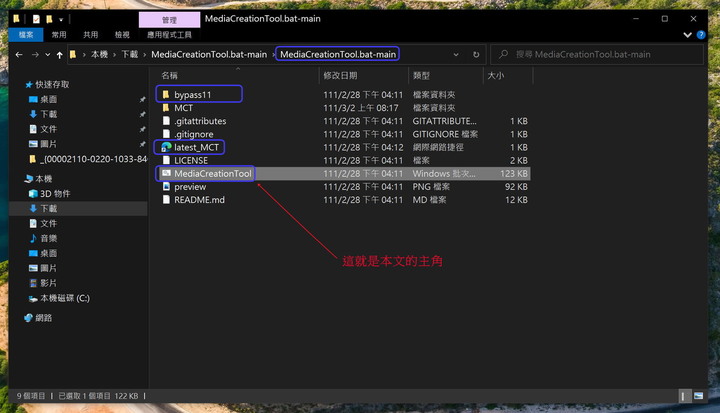
Task: Open pinned 桌面 under quick access
Action: point(43,99)
